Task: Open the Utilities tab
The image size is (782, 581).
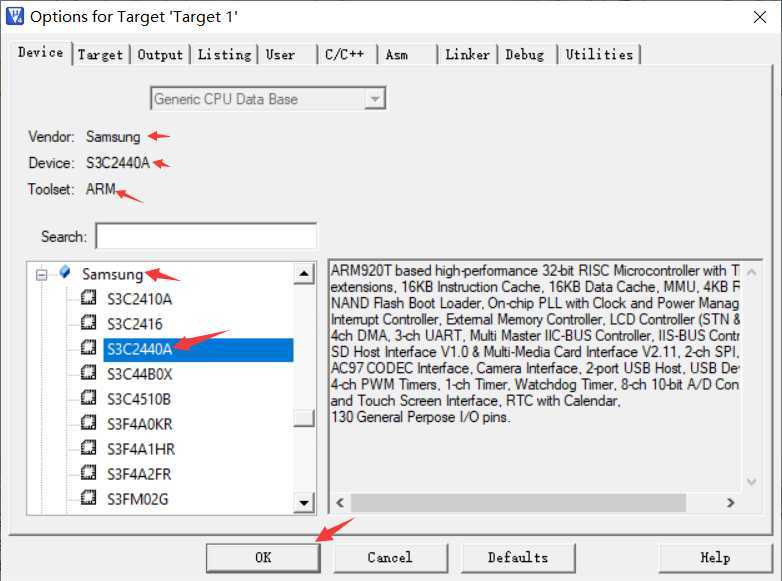Action: 599,54
